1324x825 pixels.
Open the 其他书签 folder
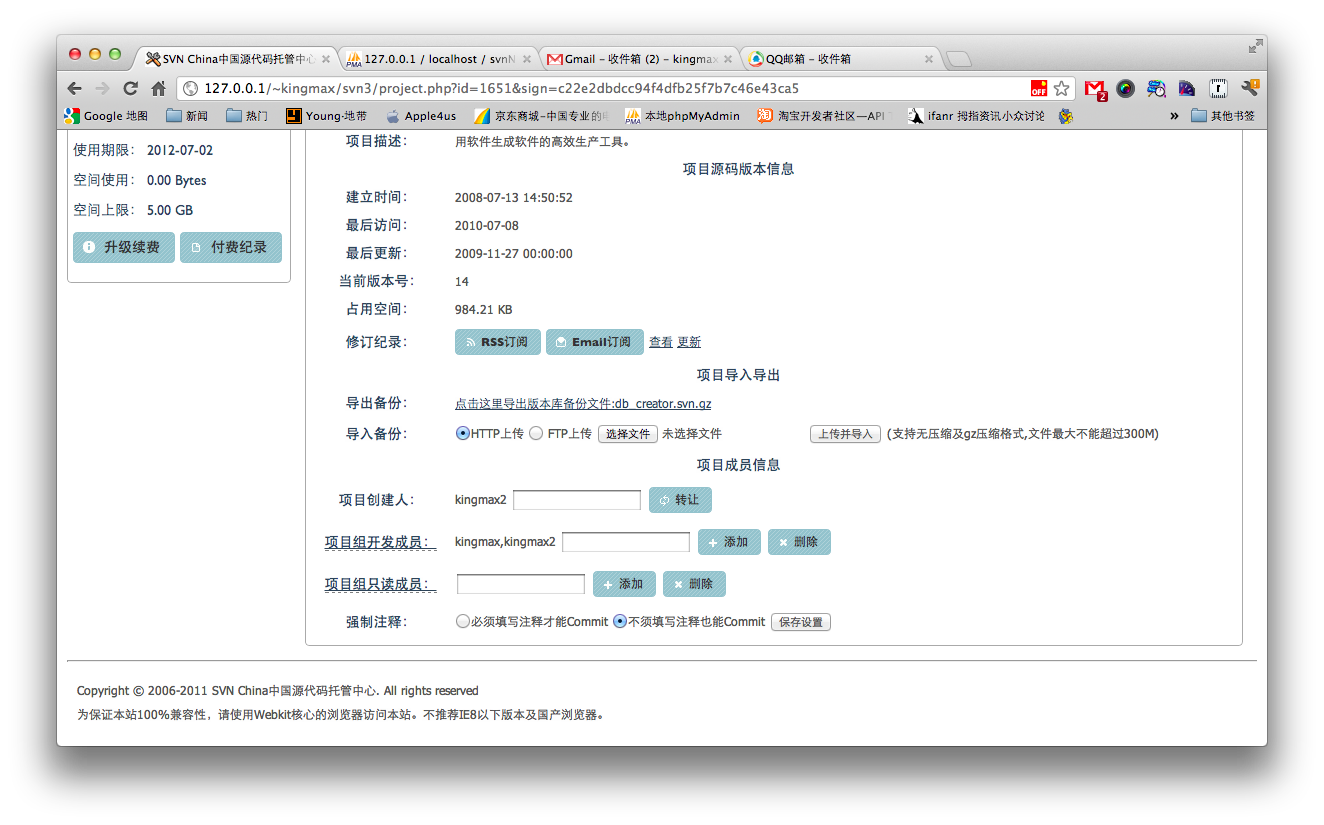[x=1223, y=116]
